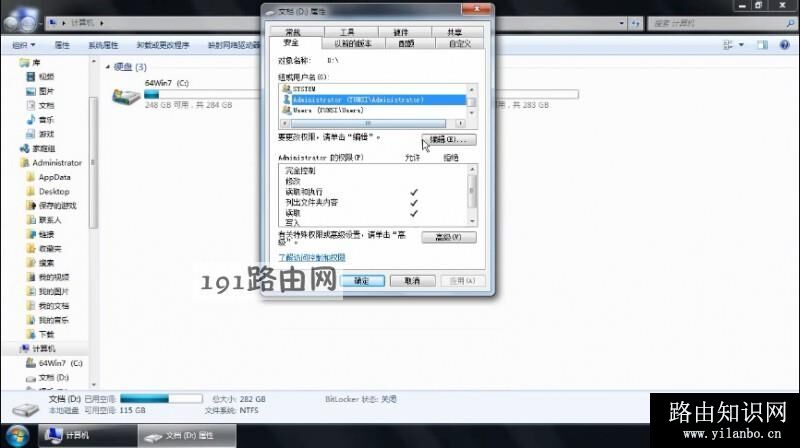Open the 64Win7 (C:) drive icon
Viewport: 800px width, 448px height.
click(x=126, y=95)
